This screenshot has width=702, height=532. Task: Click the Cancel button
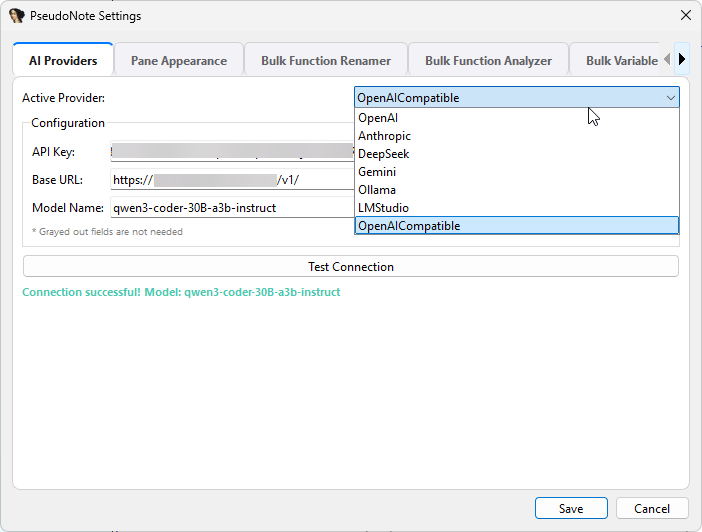pos(652,508)
